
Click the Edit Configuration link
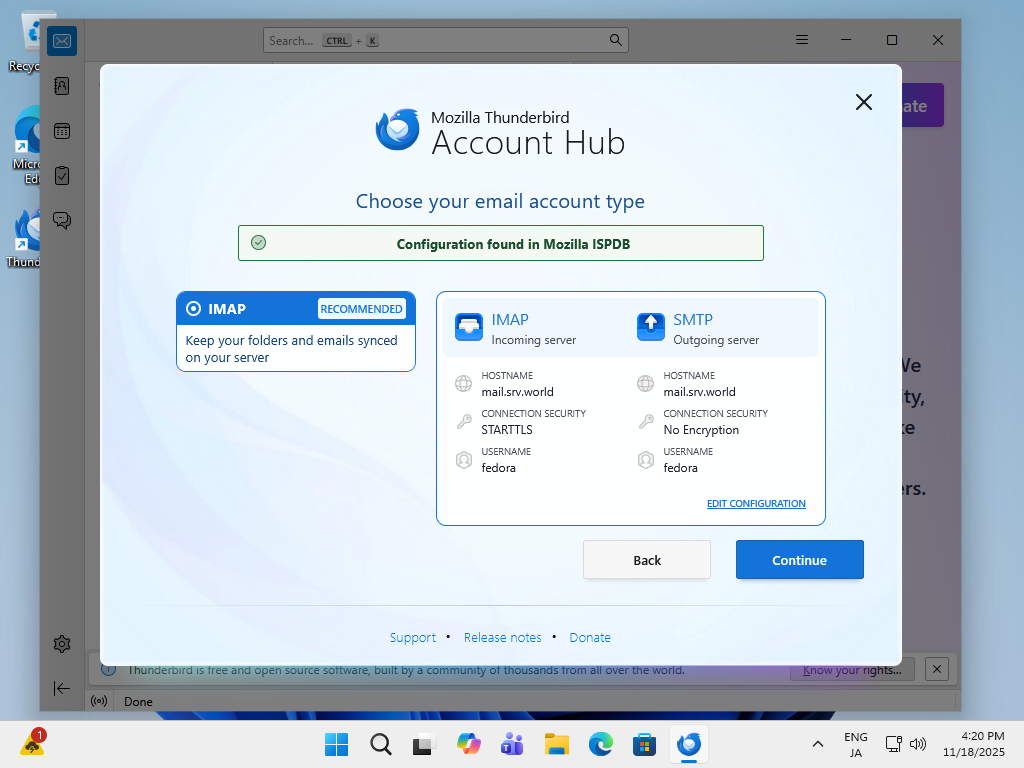tap(756, 504)
